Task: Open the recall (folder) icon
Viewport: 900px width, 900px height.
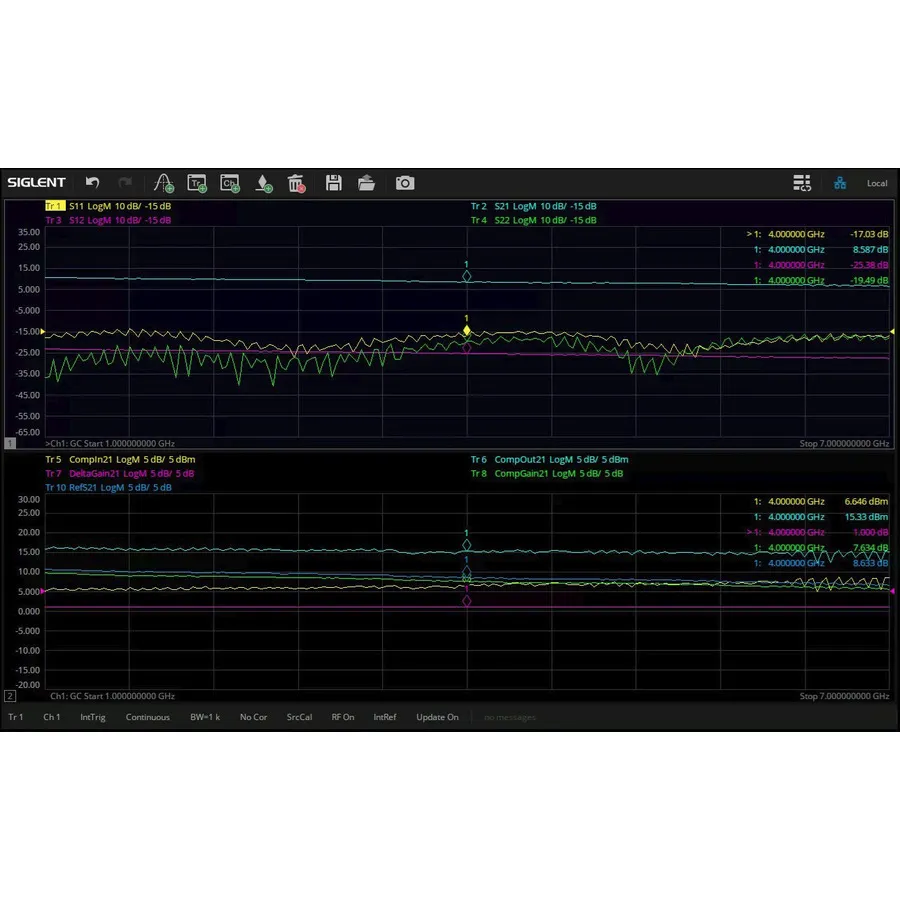Action: pyautogui.click(x=366, y=183)
